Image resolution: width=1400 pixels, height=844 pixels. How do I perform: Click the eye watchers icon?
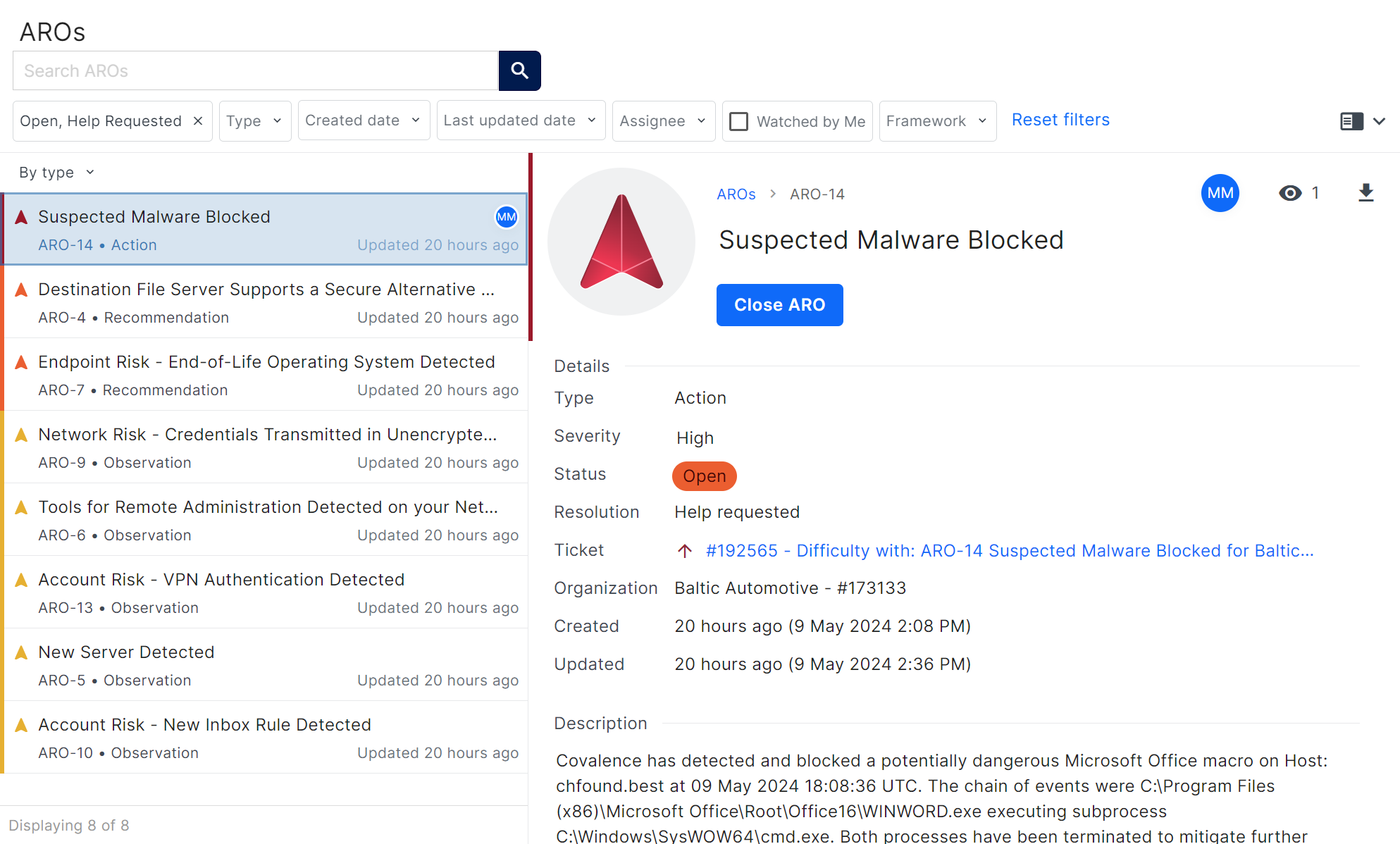point(1290,193)
